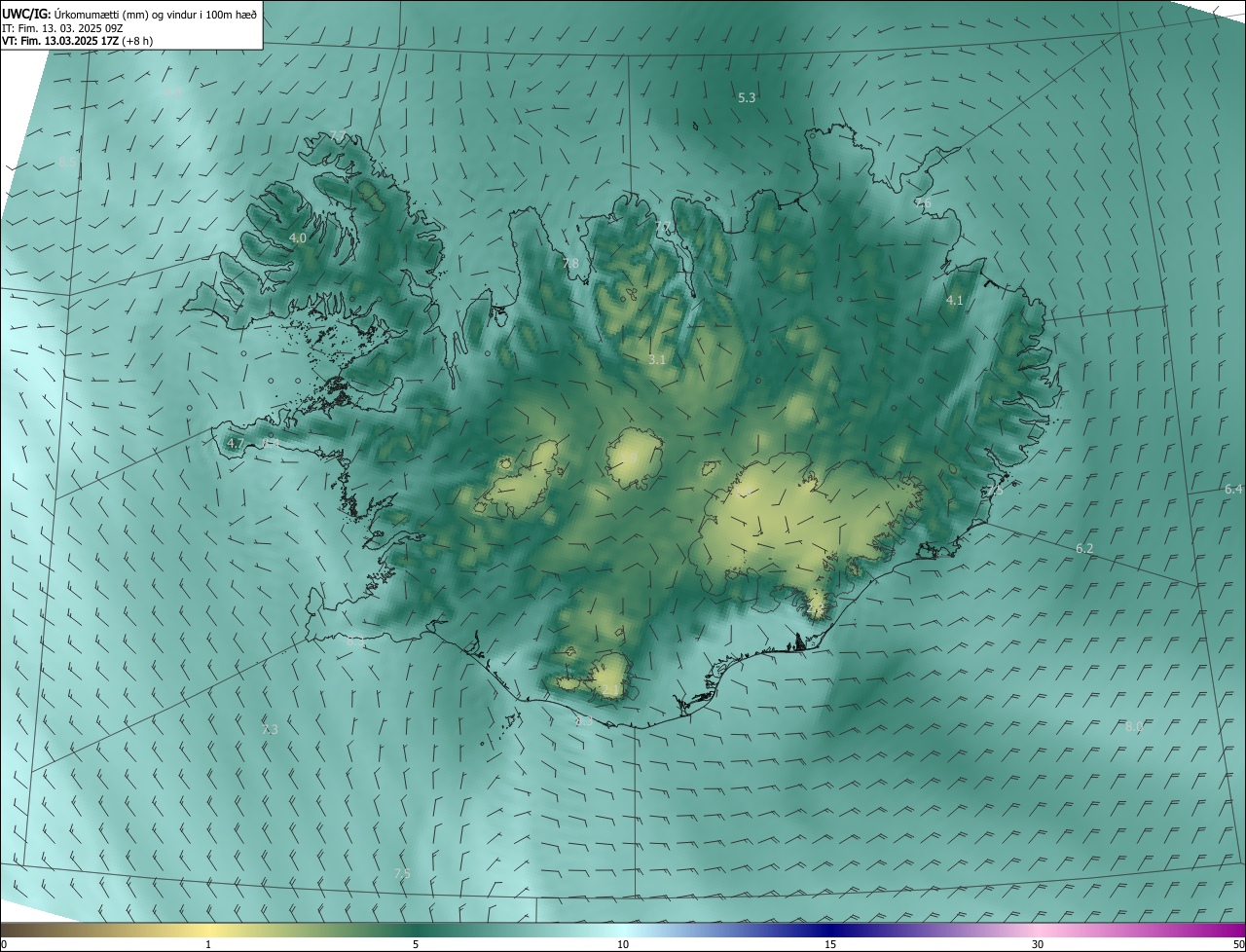Click the 7.8 map value
This screenshot has height=952, width=1246.
(x=570, y=263)
